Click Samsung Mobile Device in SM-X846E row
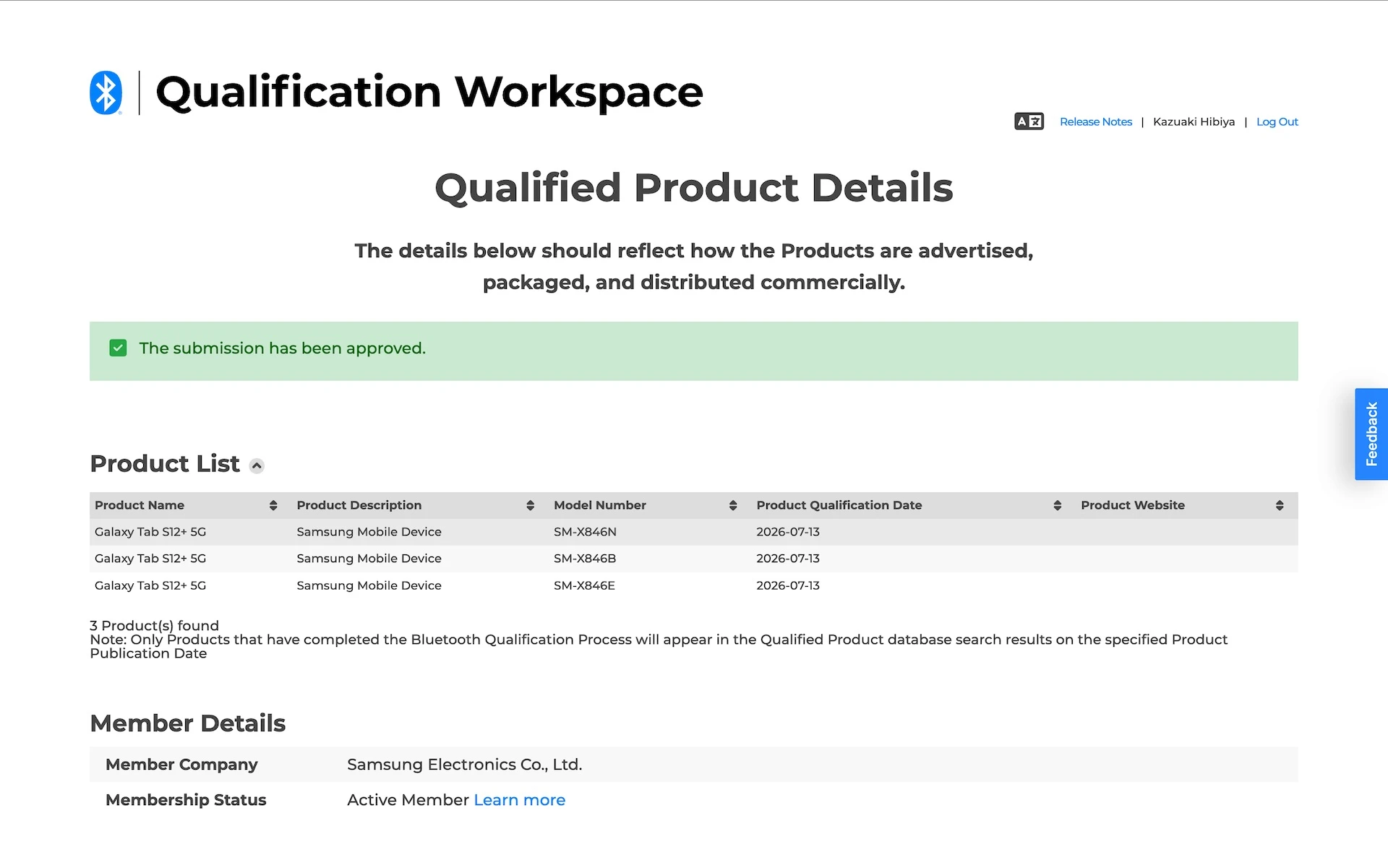This screenshot has width=1388, height=868. point(369,585)
